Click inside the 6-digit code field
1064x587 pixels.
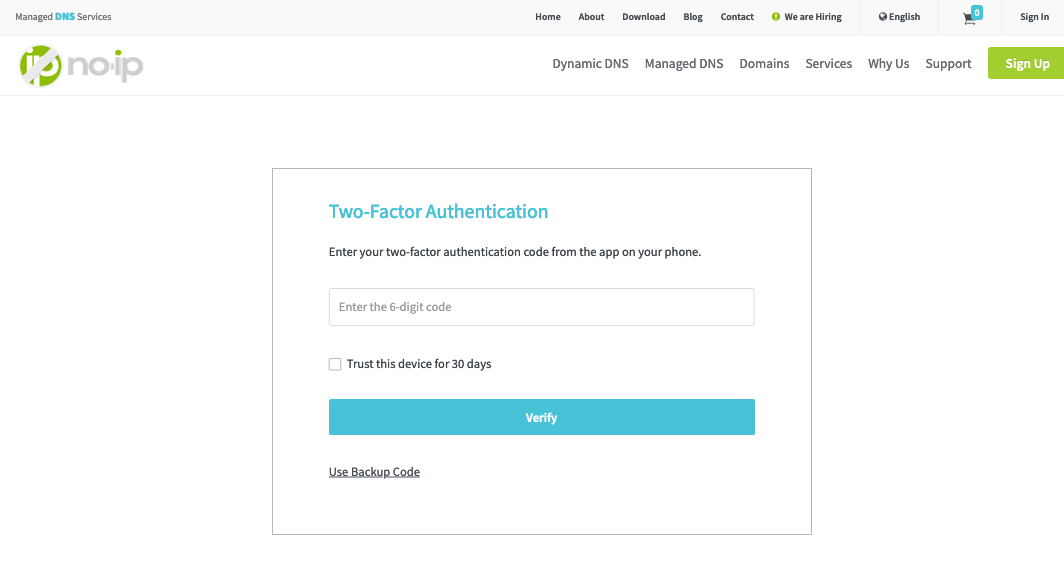coord(541,307)
